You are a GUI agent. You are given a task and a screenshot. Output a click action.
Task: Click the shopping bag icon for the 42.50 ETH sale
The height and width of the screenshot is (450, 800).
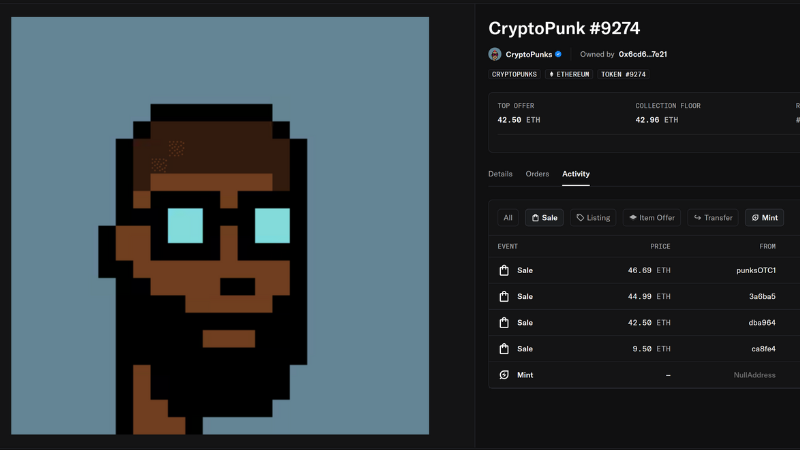[x=504, y=322]
